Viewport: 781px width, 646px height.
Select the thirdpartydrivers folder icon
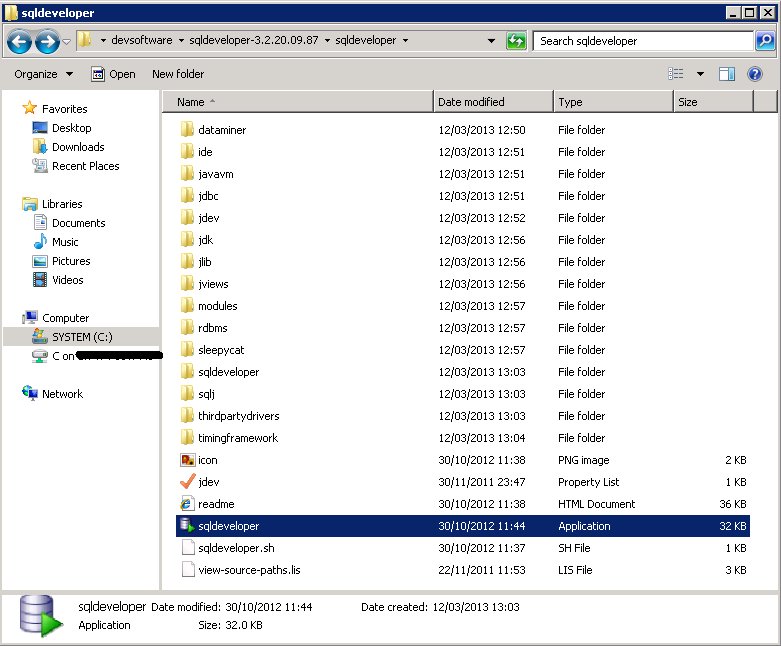[x=187, y=415]
